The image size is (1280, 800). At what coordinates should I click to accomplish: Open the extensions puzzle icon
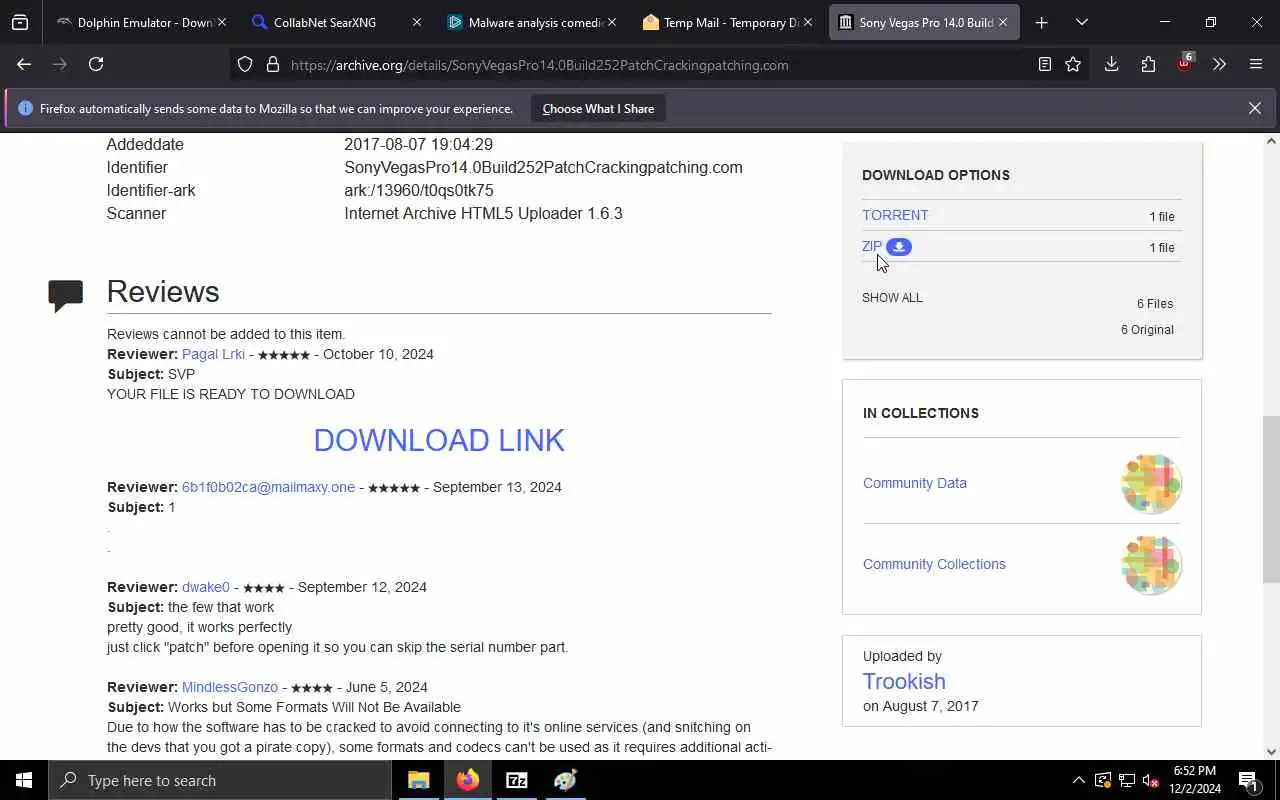tap(1148, 64)
